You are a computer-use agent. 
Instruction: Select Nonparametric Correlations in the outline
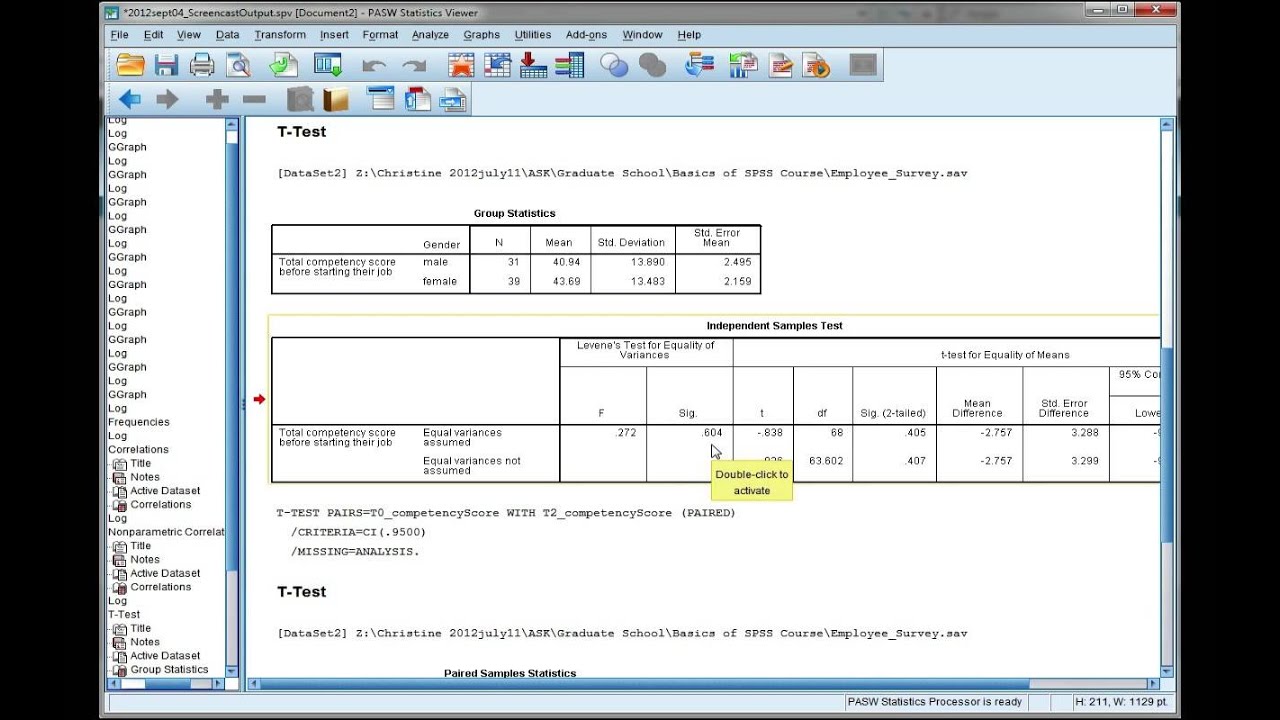pos(166,532)
